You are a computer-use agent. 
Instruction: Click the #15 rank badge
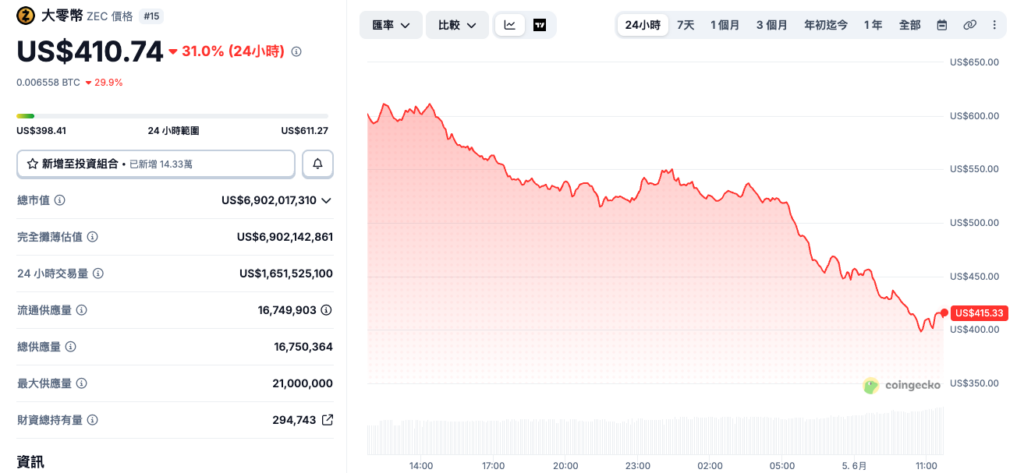pos(151,16)
